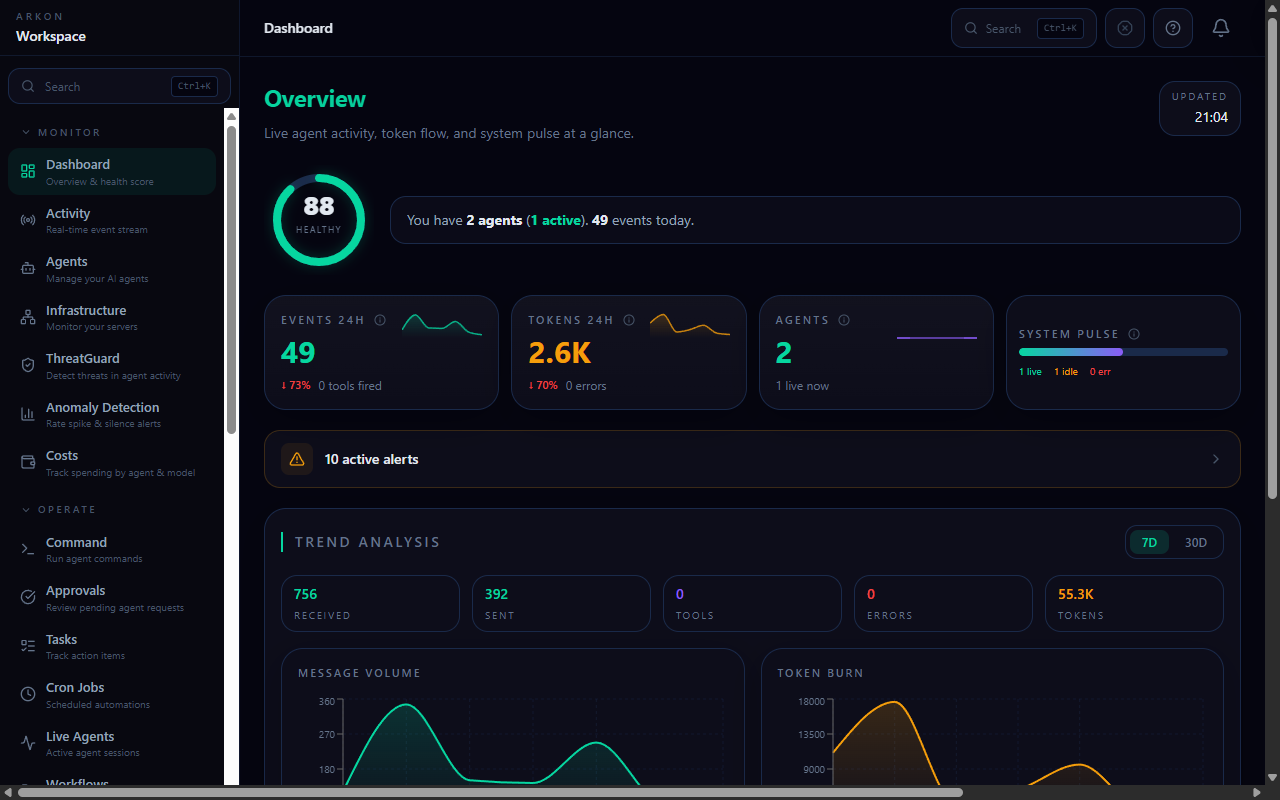1280x800 pixels.
Task: Click the System Pulse progress bar
Action: tap(1123, 352)
